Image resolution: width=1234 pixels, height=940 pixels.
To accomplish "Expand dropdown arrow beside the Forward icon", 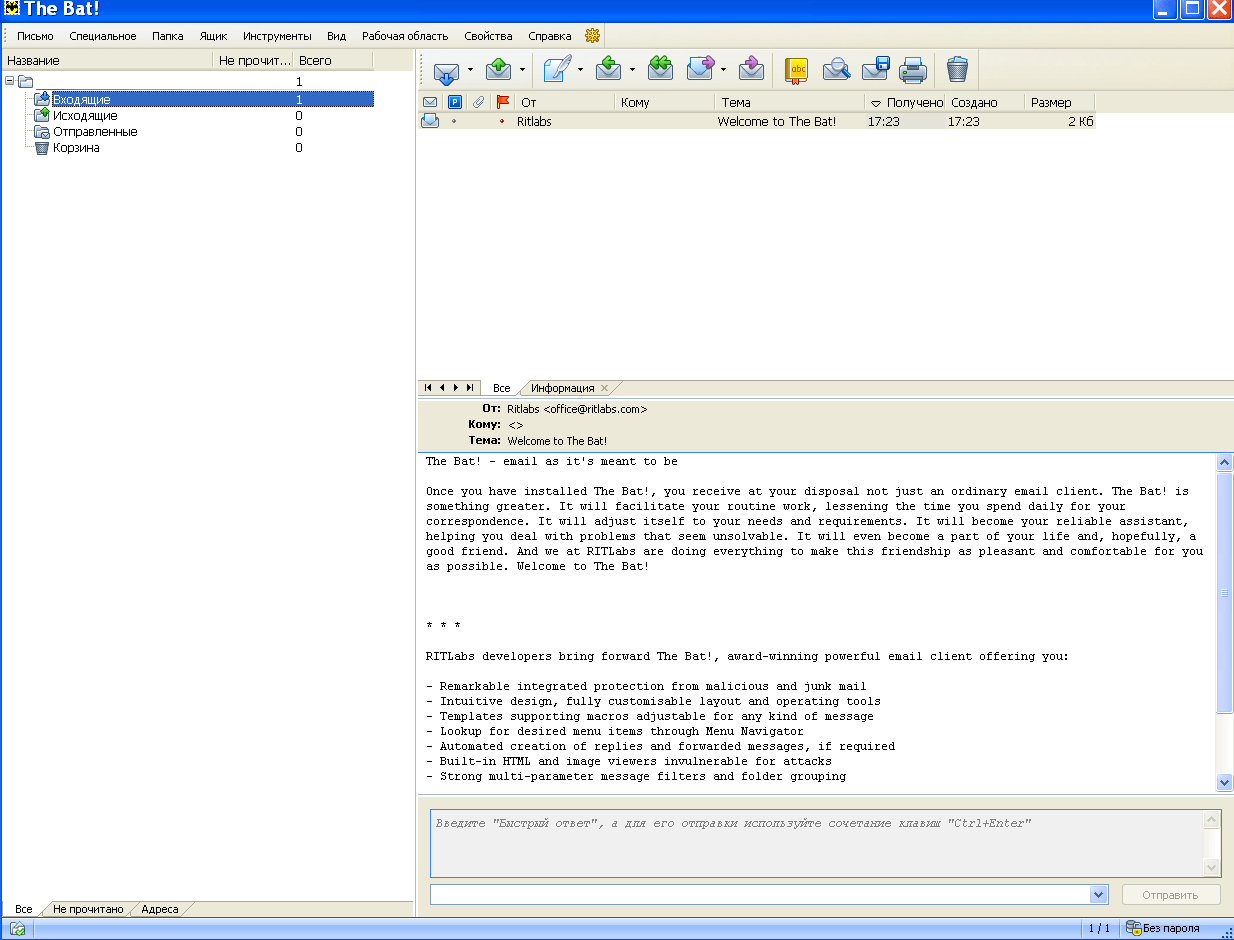I will point(723,71).
